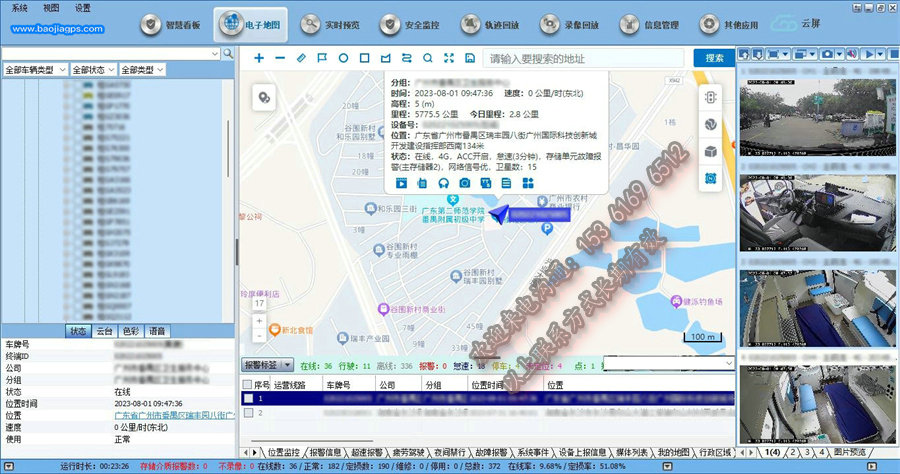Open the 报警信息 bottom tab
Image resolution: width=900 pixels, height=474 pixels.
[331, 452]
